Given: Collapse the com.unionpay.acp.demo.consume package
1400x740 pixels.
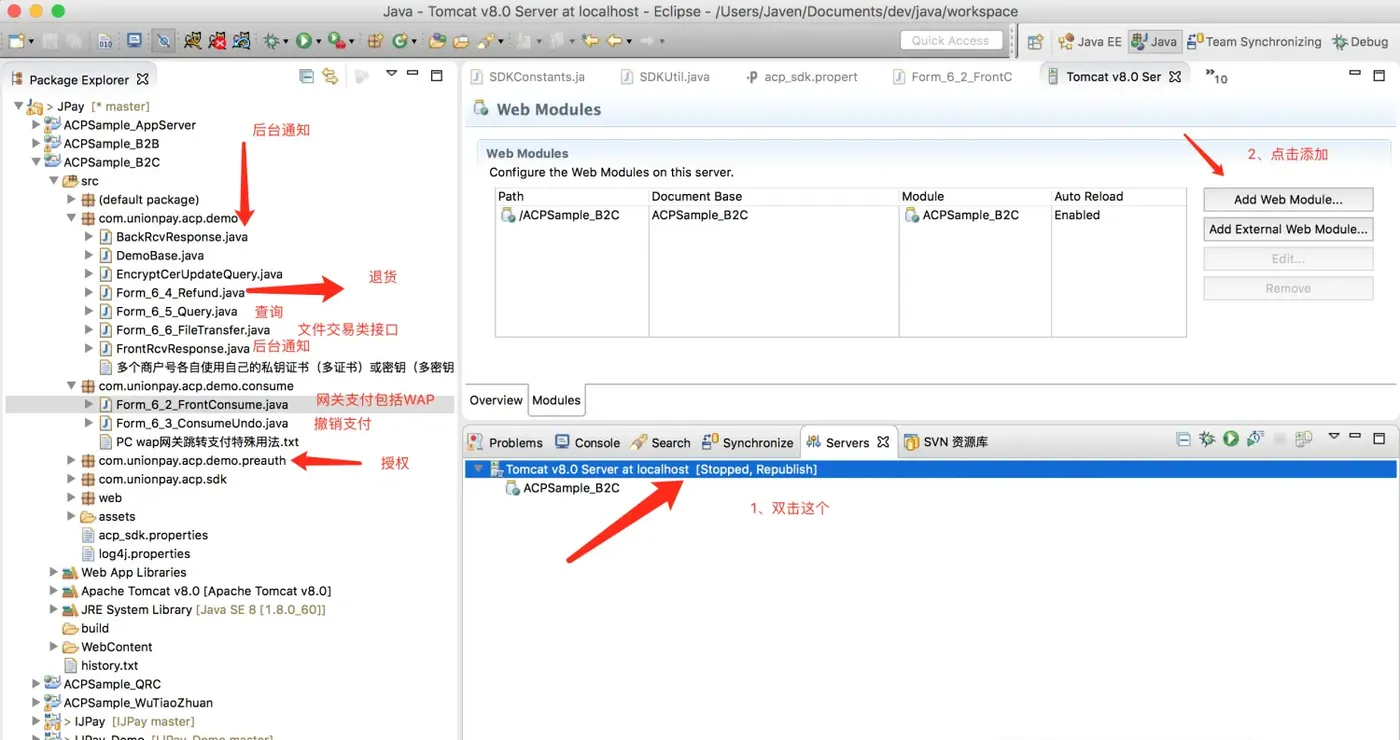Looking at the screenshot, I should coord(71,386).
